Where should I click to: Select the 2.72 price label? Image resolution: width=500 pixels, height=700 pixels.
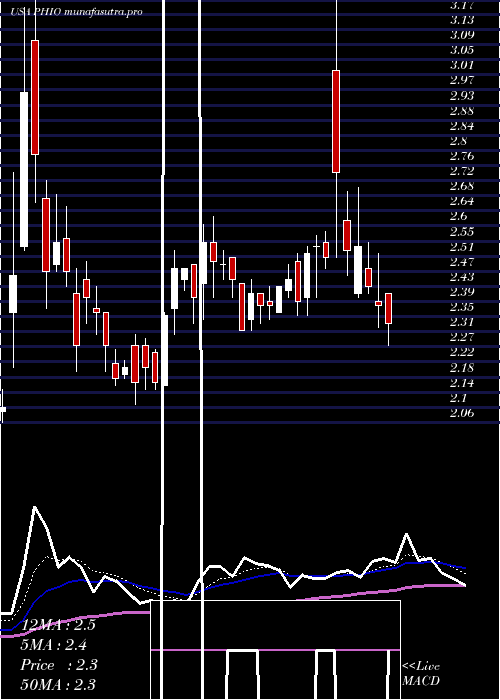click(x=462, y=171)
